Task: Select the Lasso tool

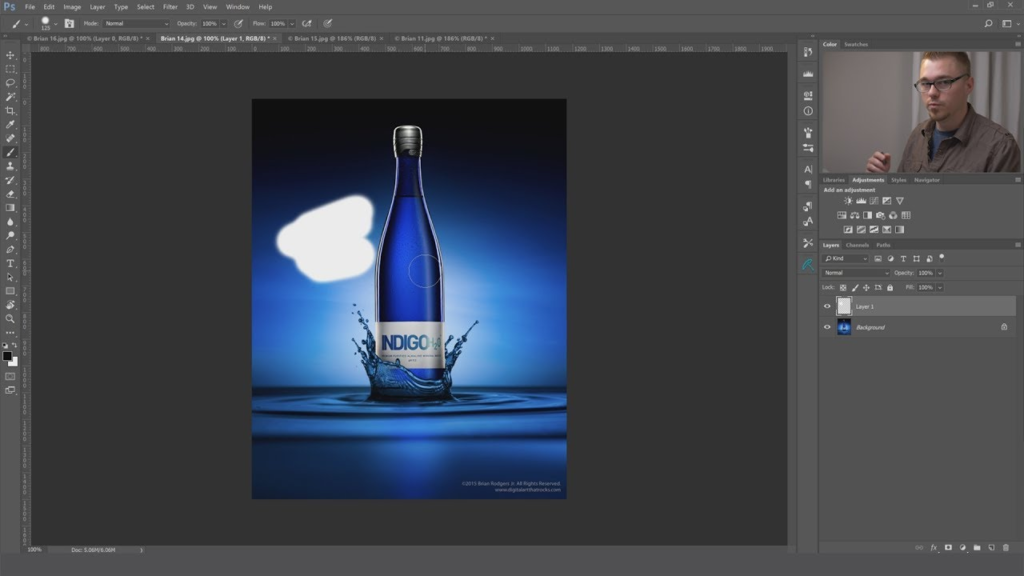Action: point(10,83)
